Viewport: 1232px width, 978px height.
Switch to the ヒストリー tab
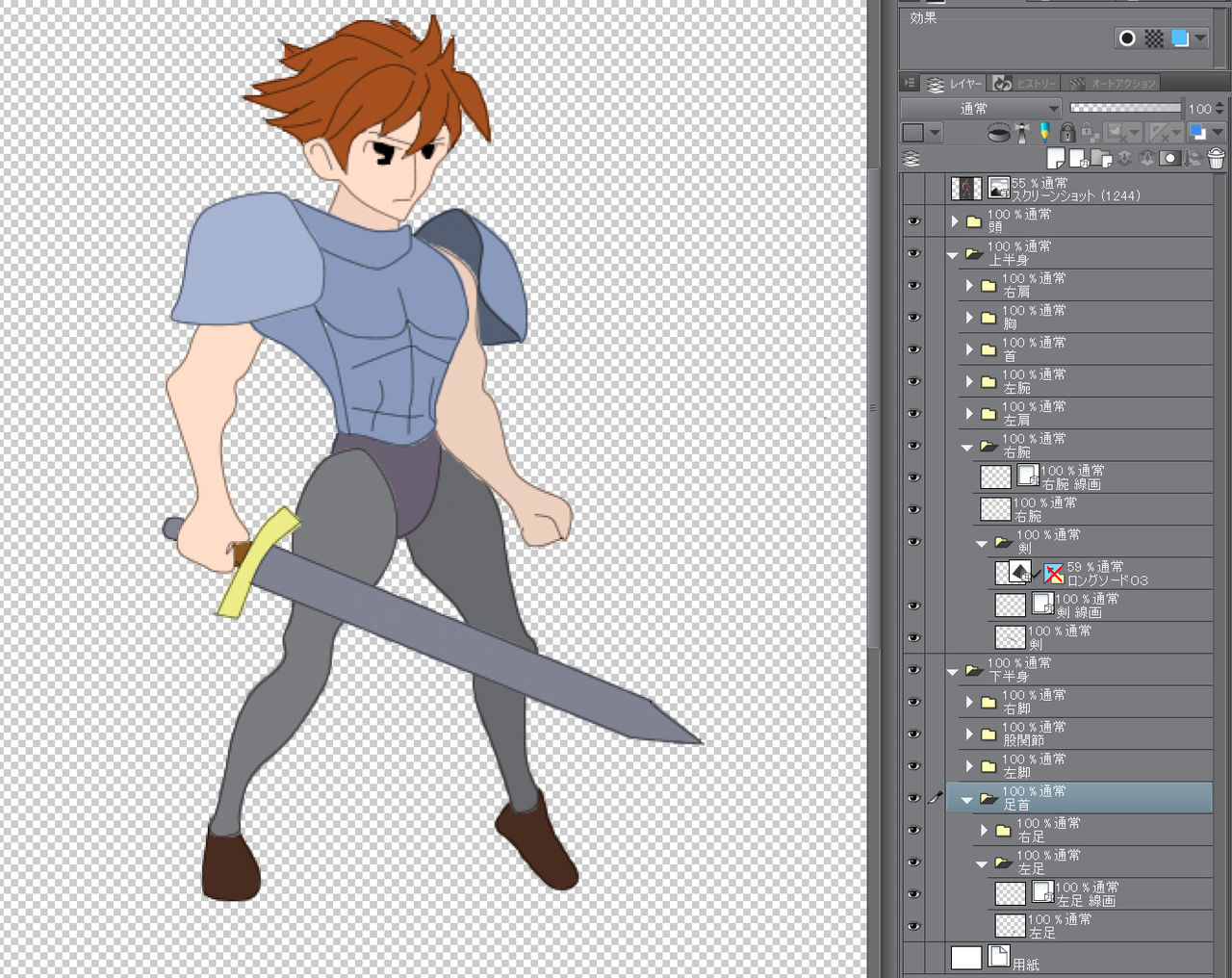coord(1026,84)
